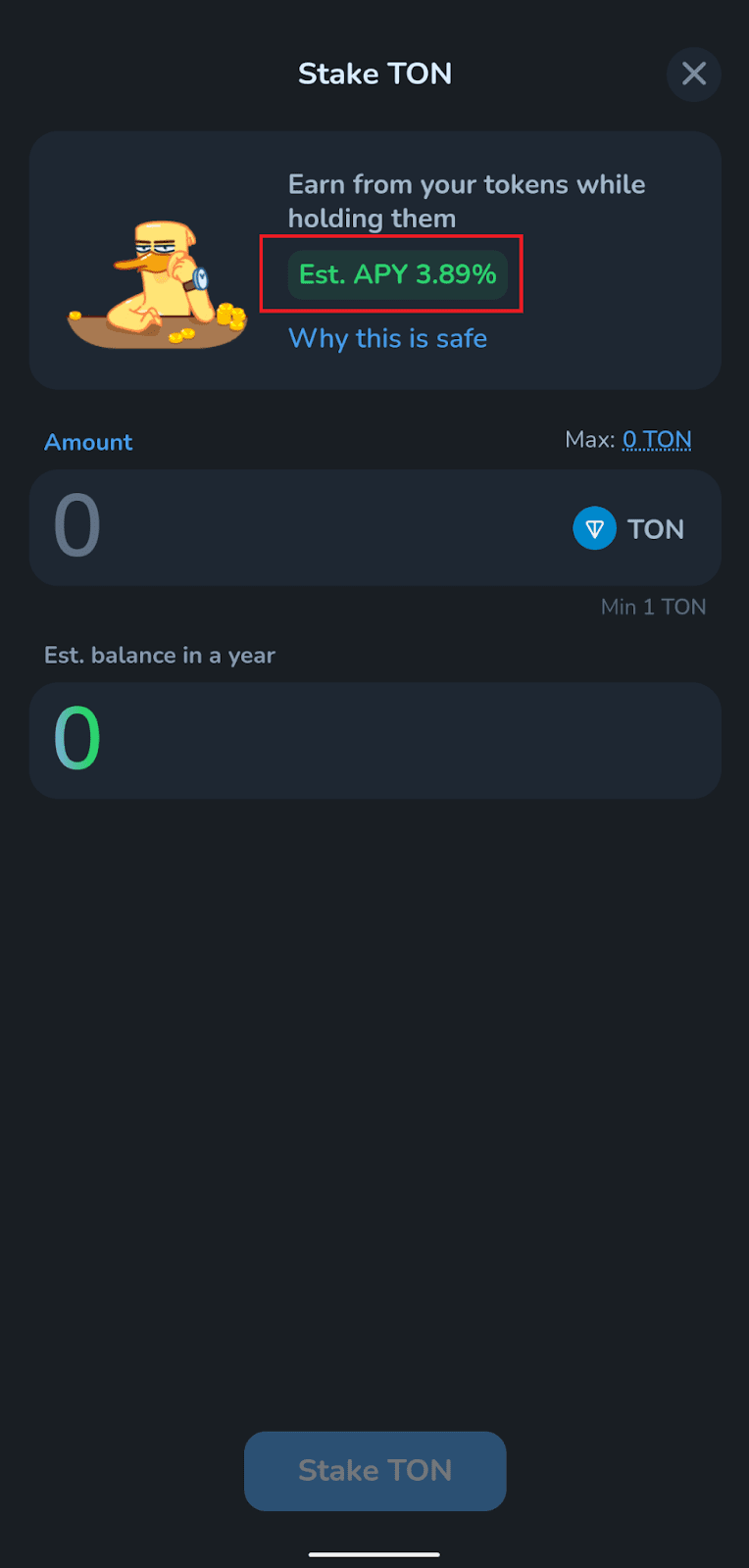This screenshot has height=1568, width=749.
Task: Tap the blue "Amount" label
Action: [x=88, y=442]
